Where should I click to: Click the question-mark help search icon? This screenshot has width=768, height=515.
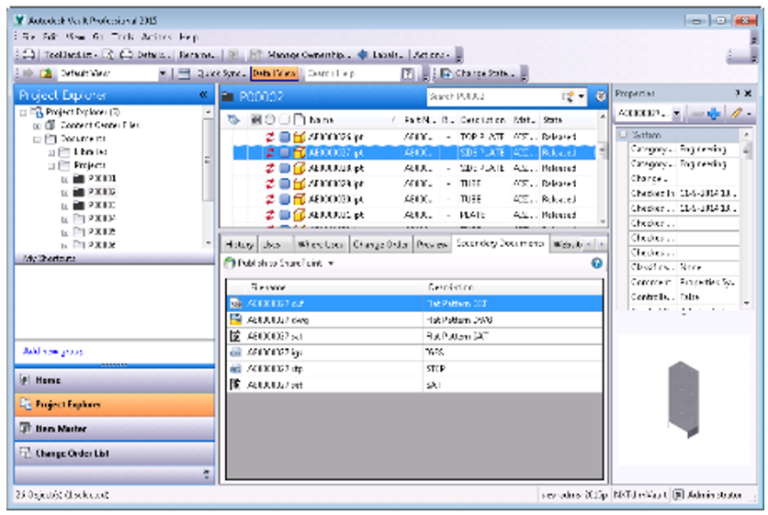pyautogui.click(x=407, y=74)
